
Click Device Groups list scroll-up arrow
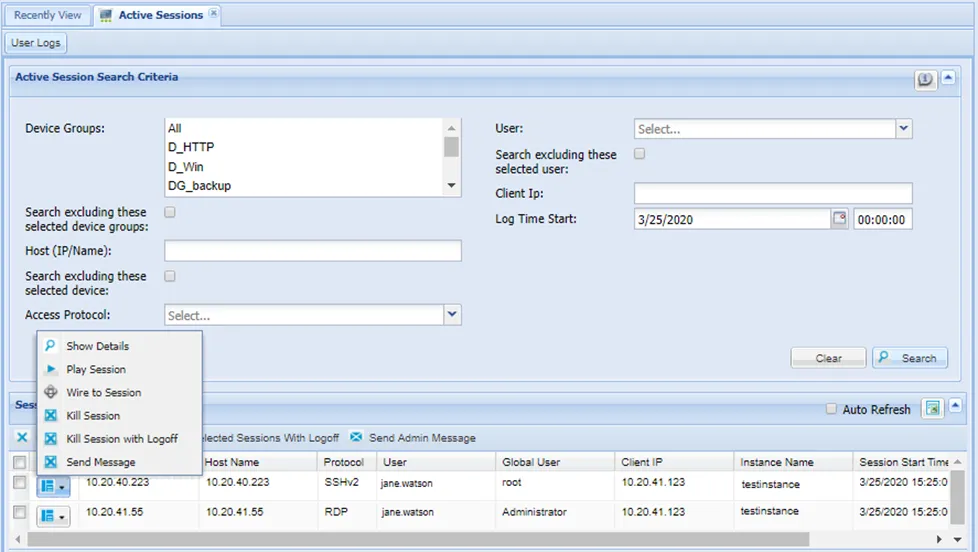pyautogui.click(x=452, y=127)
